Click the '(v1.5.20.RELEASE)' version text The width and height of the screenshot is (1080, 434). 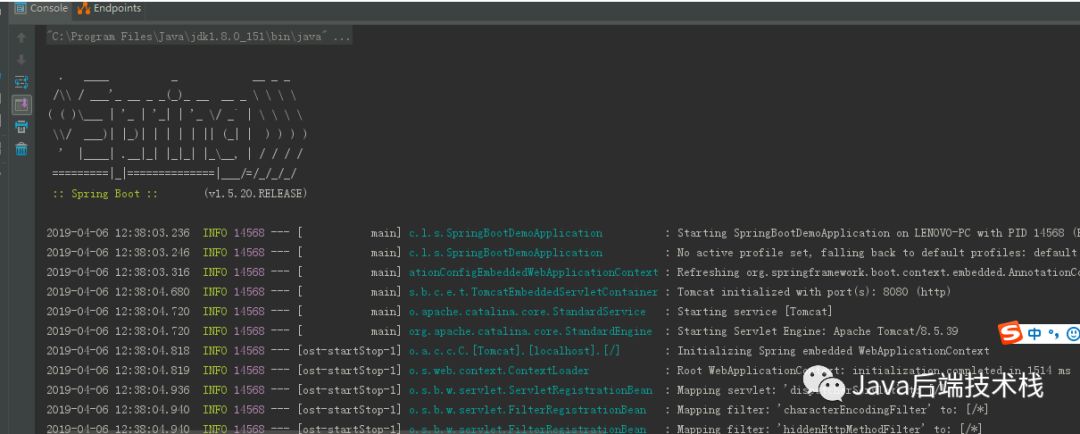point(256,194)
